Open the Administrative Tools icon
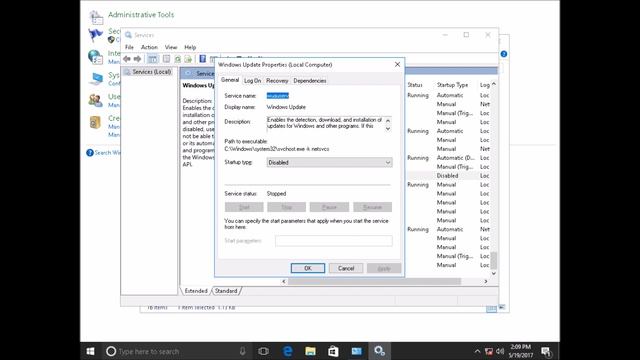The height and width of the screenshot is (360, 640). coord(96,17)
